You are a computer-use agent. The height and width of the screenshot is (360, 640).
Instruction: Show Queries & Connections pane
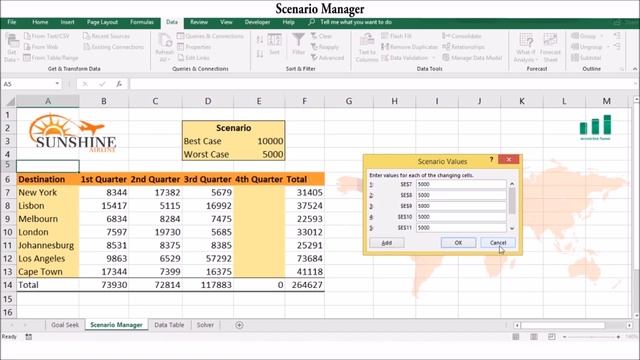click(210, 36)
